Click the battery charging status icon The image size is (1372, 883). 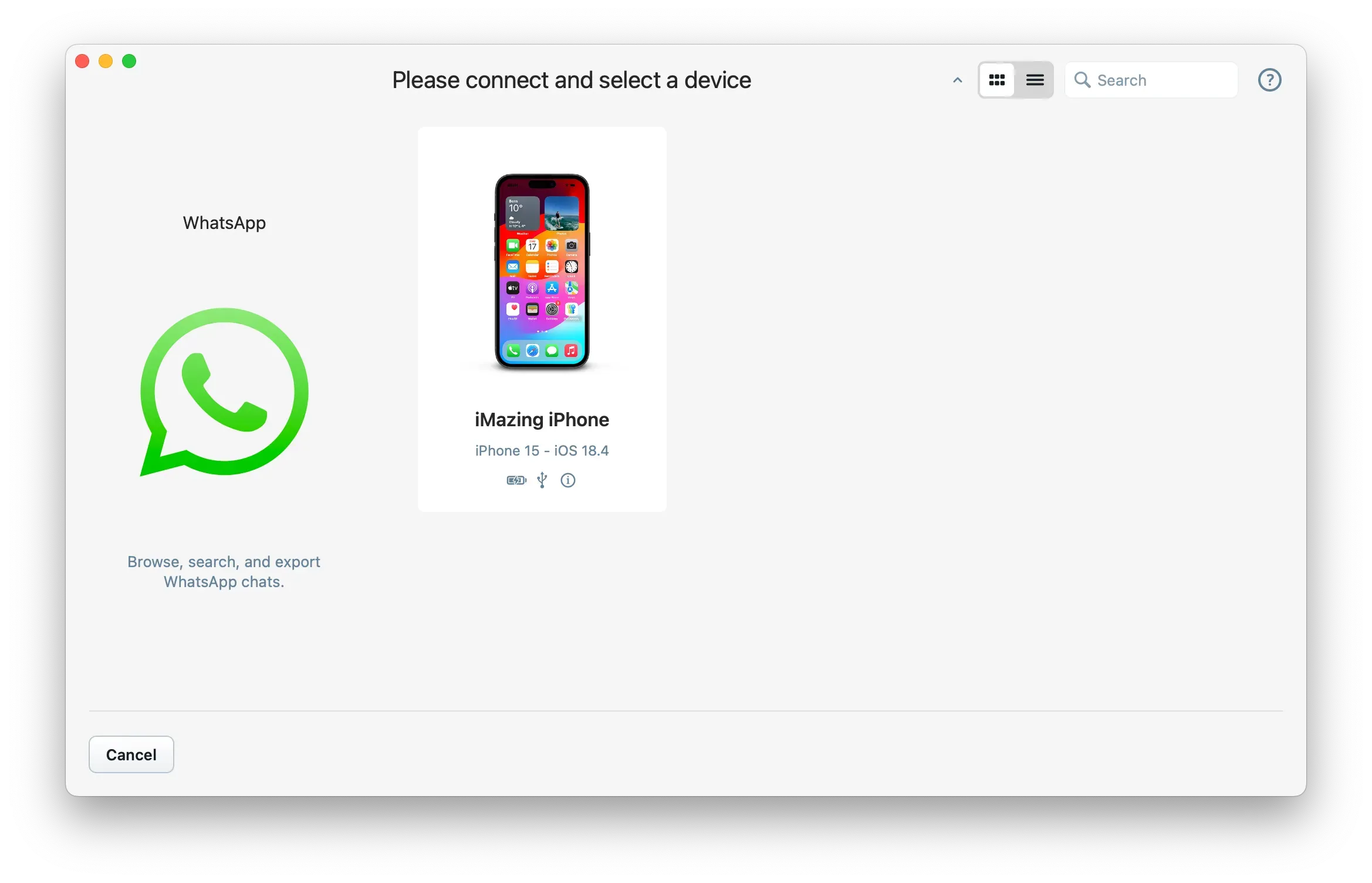pyautogui.click(x=516, y=480)
